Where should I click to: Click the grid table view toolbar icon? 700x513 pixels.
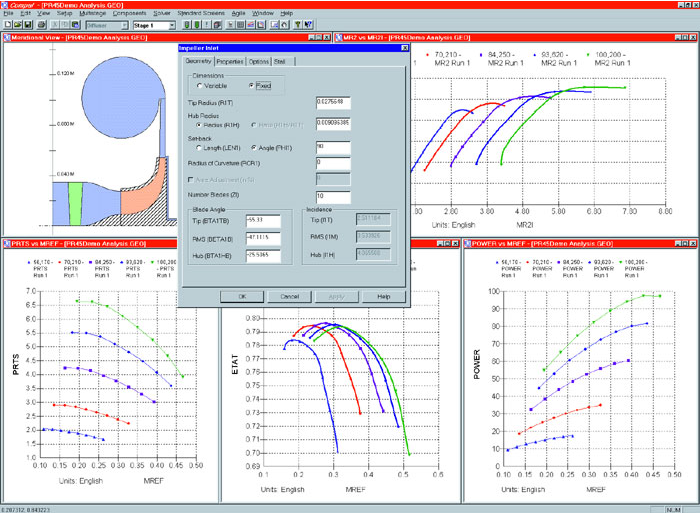(x=240, y=25)
